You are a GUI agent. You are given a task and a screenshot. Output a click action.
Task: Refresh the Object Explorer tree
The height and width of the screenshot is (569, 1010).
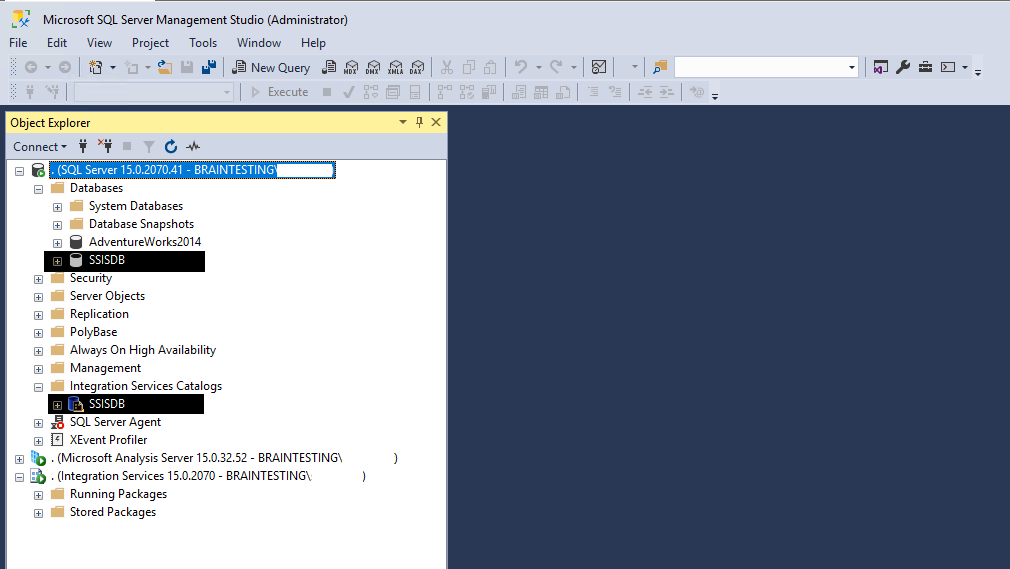pyautogui.click(x=171, y=147)
